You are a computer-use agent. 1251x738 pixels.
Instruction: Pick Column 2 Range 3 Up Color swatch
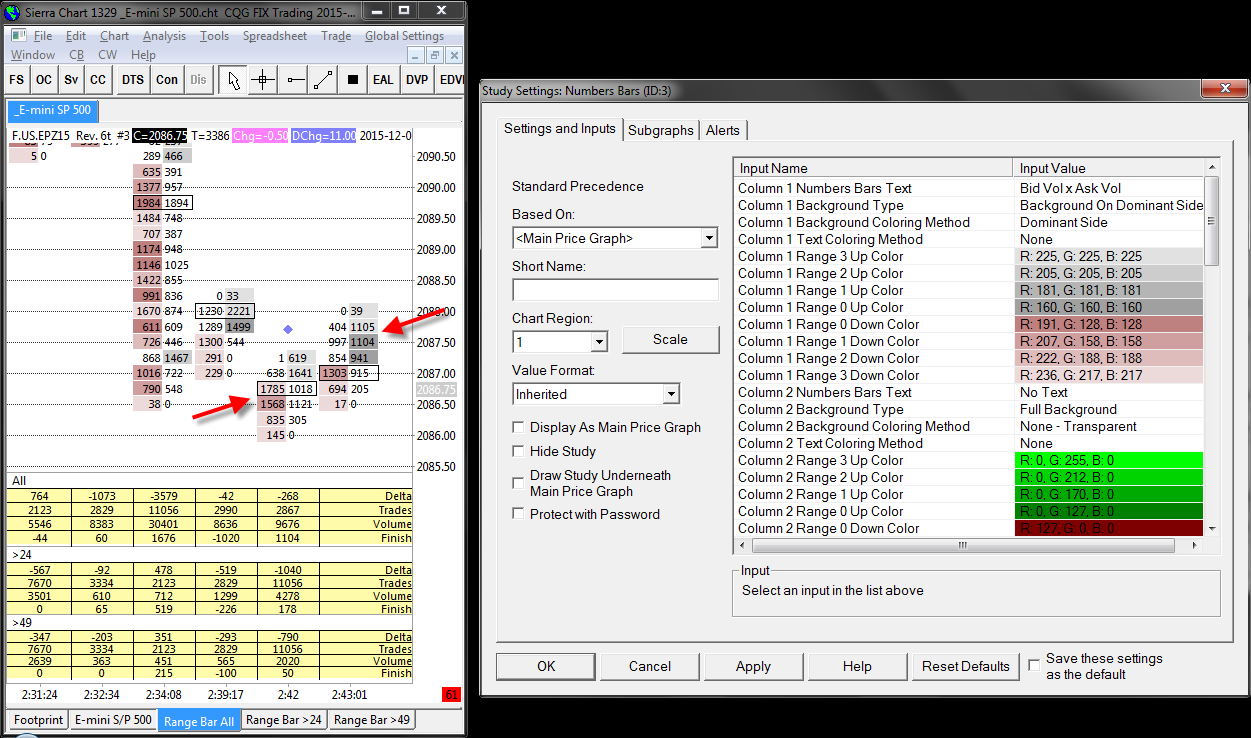(x=1110, y=460)
